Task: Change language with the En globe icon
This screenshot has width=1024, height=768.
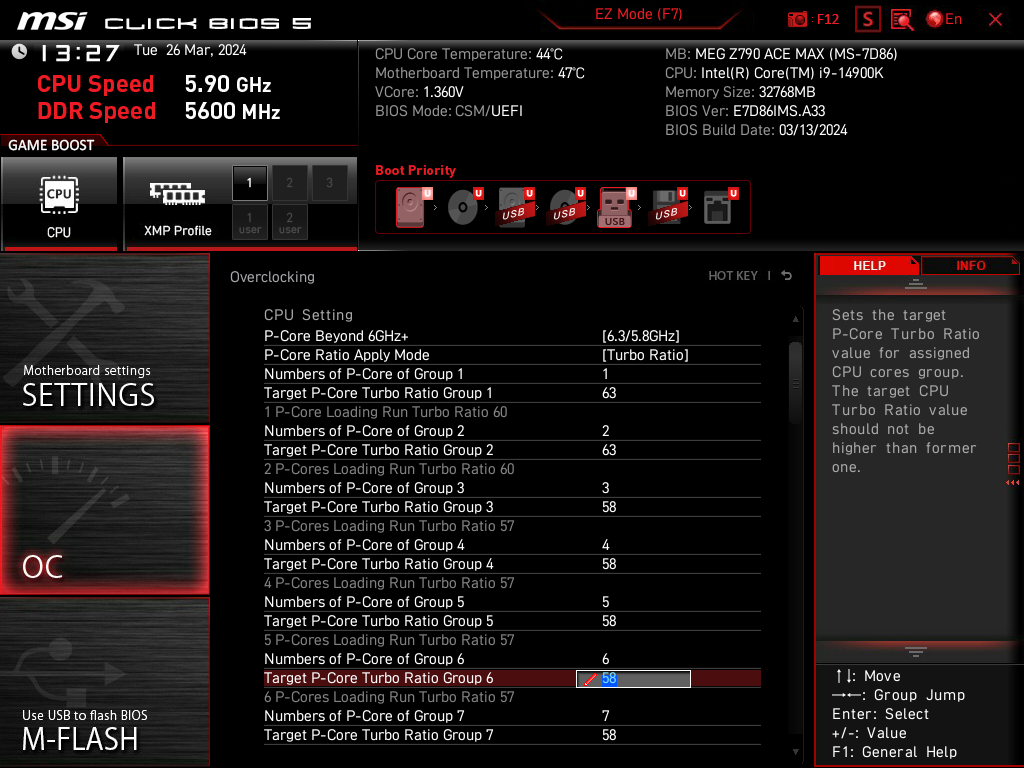Action: [944, 19]
